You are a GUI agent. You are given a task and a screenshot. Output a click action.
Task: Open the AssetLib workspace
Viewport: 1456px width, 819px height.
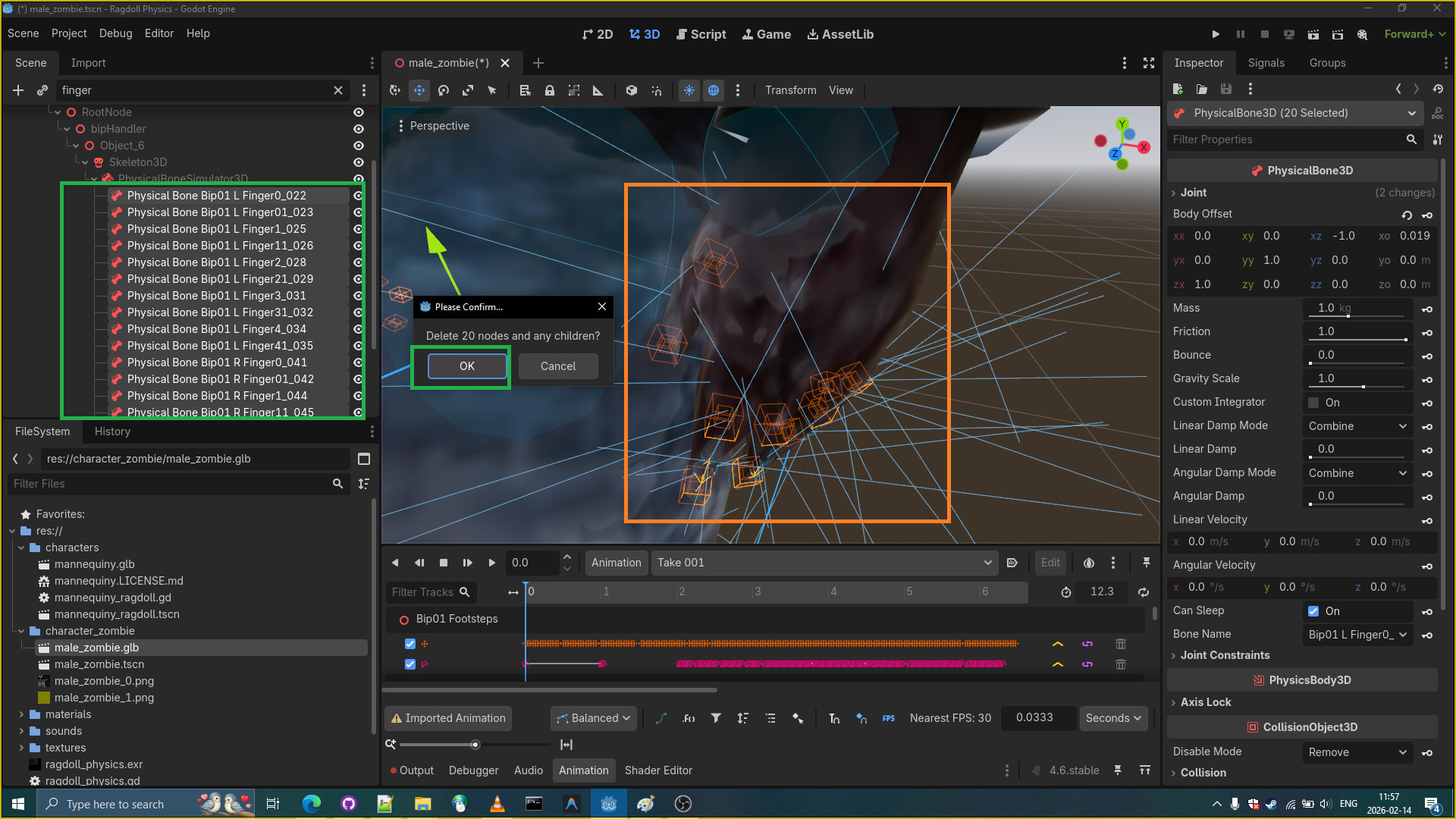click(840, 34)
